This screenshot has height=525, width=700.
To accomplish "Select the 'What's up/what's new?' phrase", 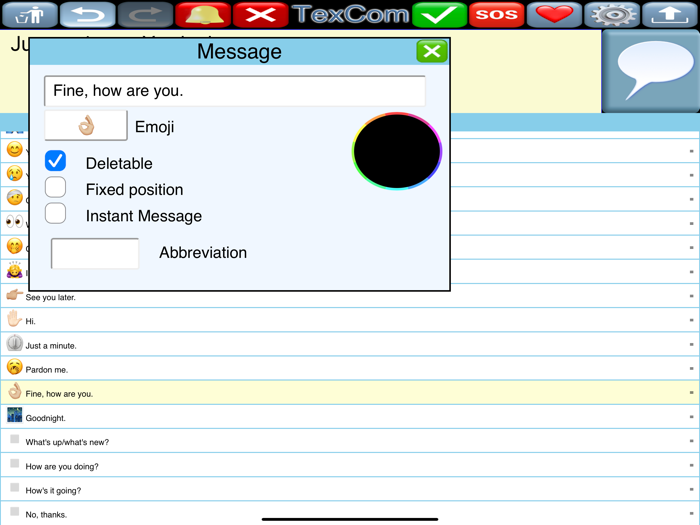I will tap(350, 441).
